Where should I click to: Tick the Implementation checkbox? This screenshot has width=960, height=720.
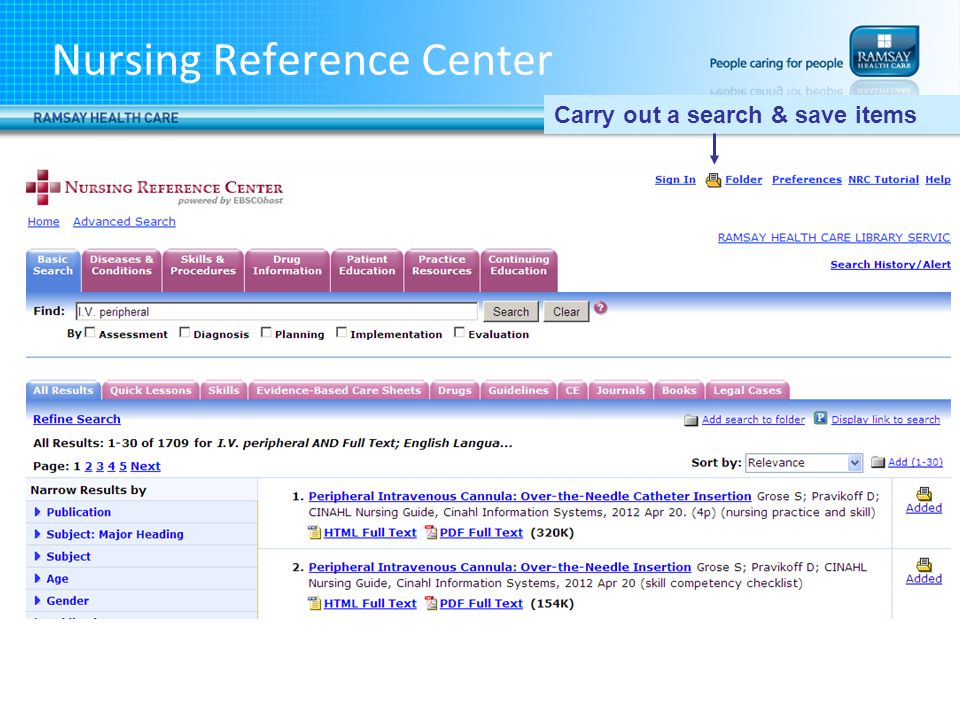coord(342,332)
